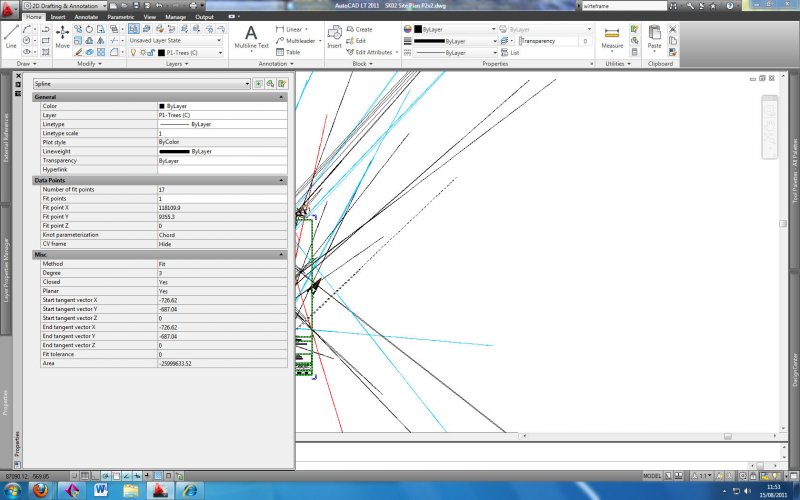
Task: Select the Erase tool in Modify panel
Action: [78, 52]
